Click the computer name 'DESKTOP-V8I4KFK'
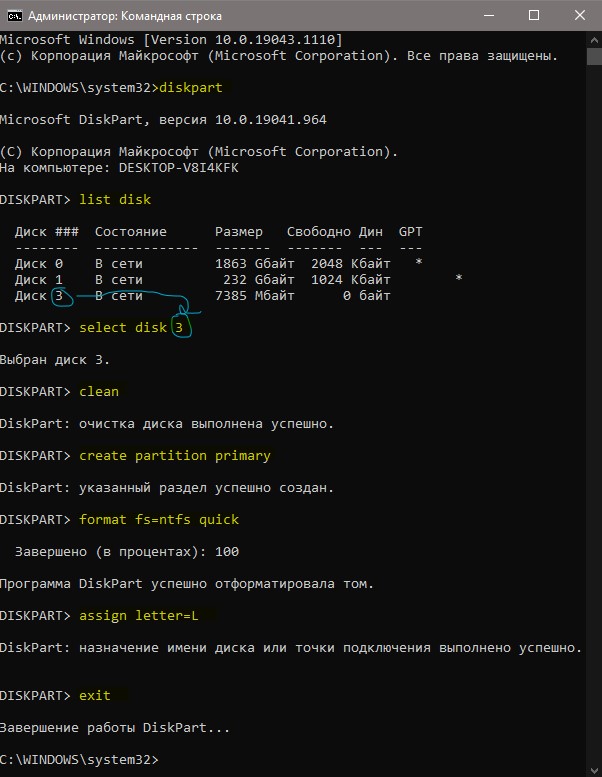The image size is (602, 777). [179, 168]
